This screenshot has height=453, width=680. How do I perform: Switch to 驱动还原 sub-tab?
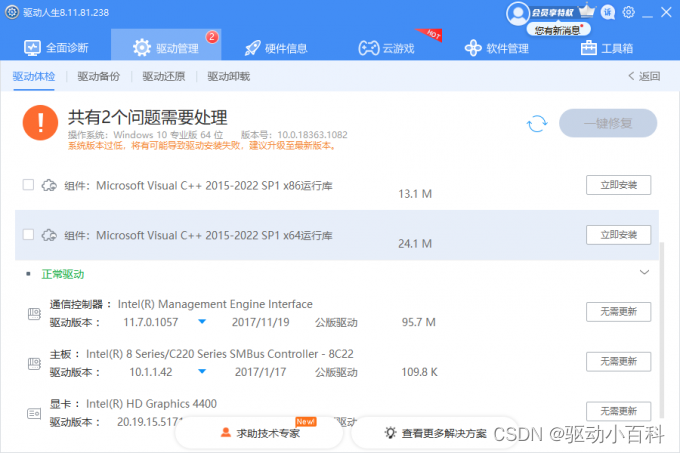(x=163, y=76)
